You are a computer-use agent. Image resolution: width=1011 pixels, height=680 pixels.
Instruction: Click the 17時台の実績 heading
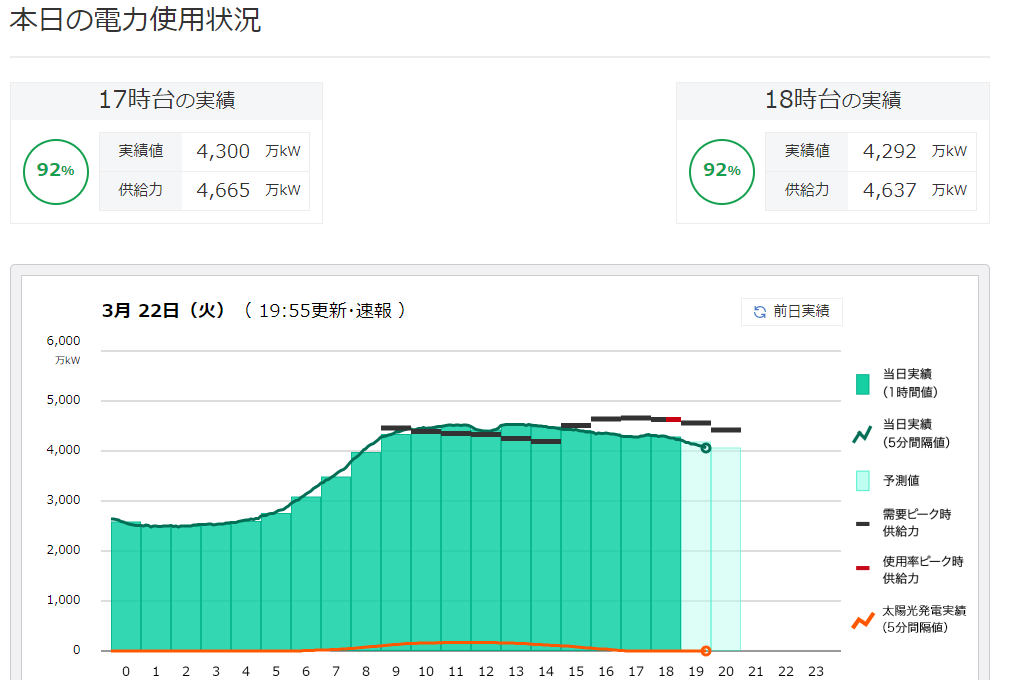click(x=167, y=100)
